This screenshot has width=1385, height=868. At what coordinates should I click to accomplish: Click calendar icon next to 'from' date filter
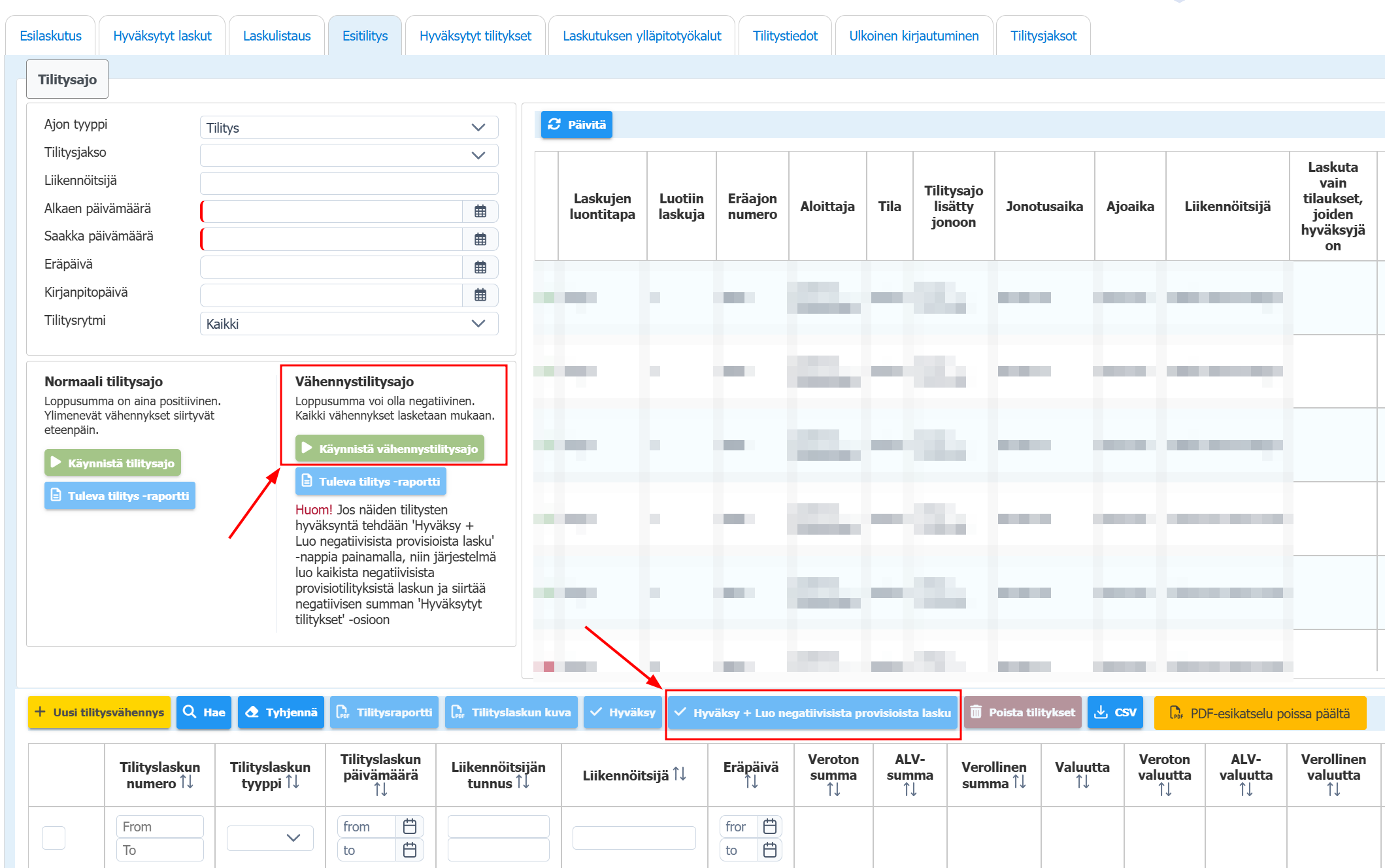click(410, 827)
